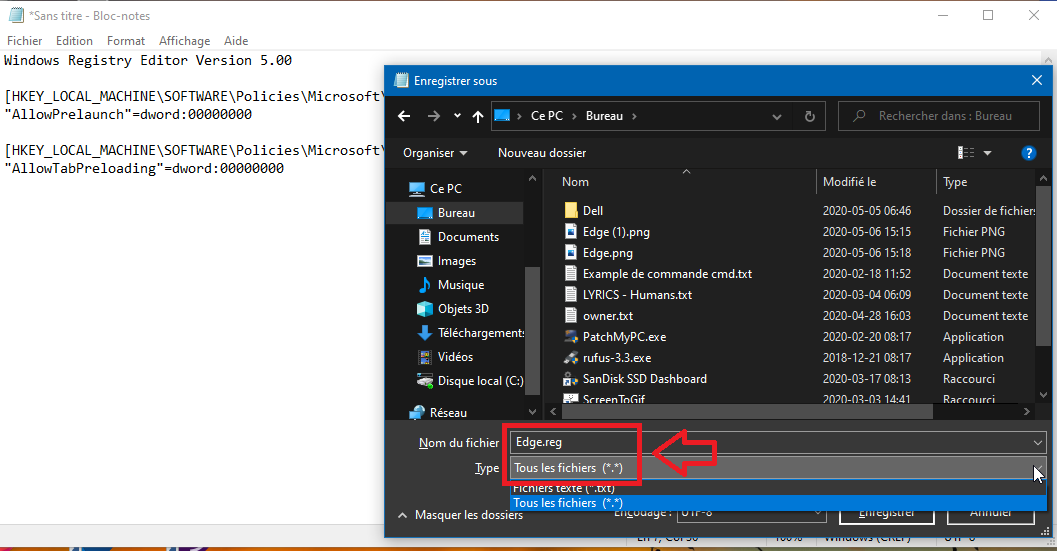Choose Tous les fichiers (*.*) in dropdown list

(x=778, y=503)
